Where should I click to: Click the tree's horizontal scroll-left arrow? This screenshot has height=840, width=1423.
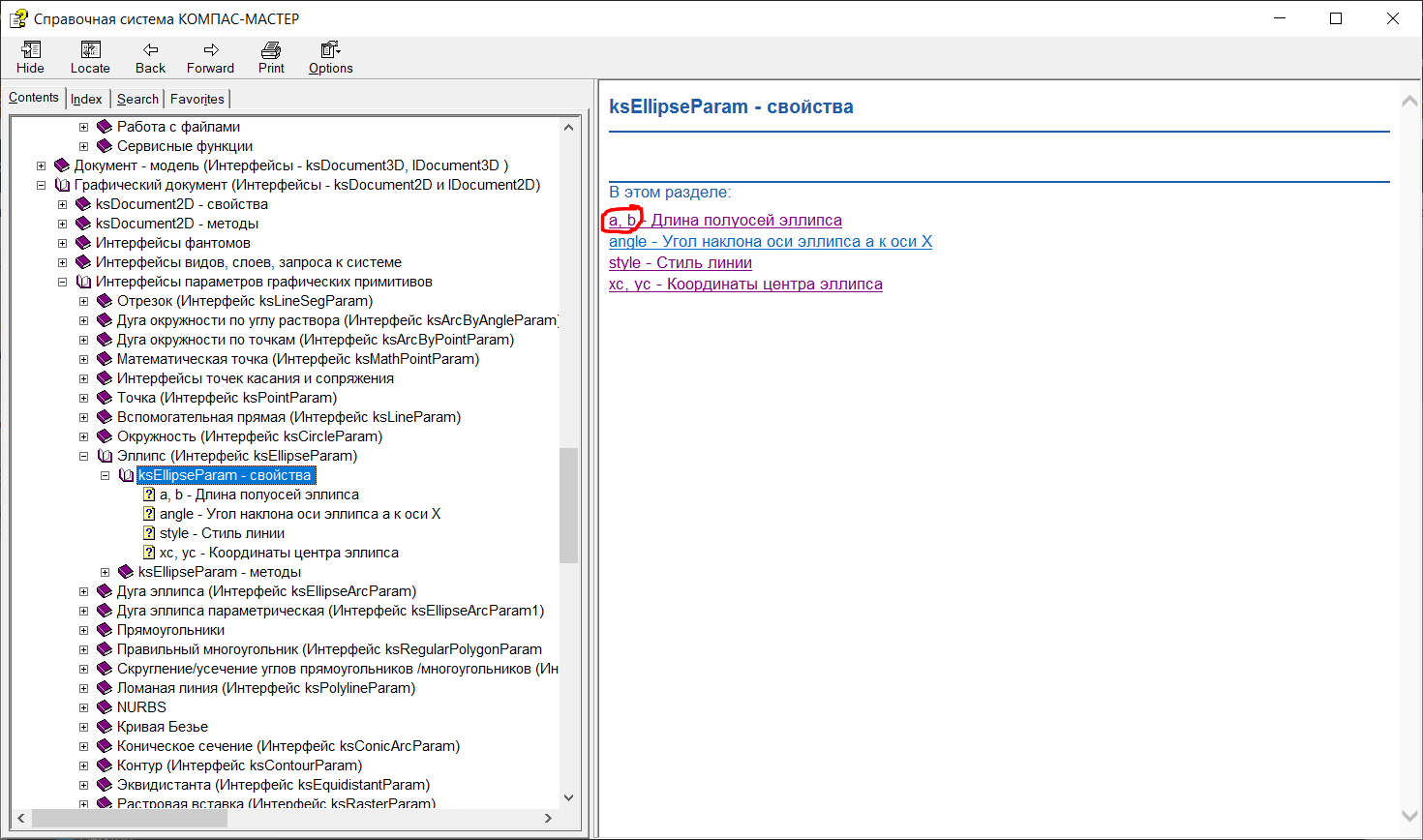(21, 818)
